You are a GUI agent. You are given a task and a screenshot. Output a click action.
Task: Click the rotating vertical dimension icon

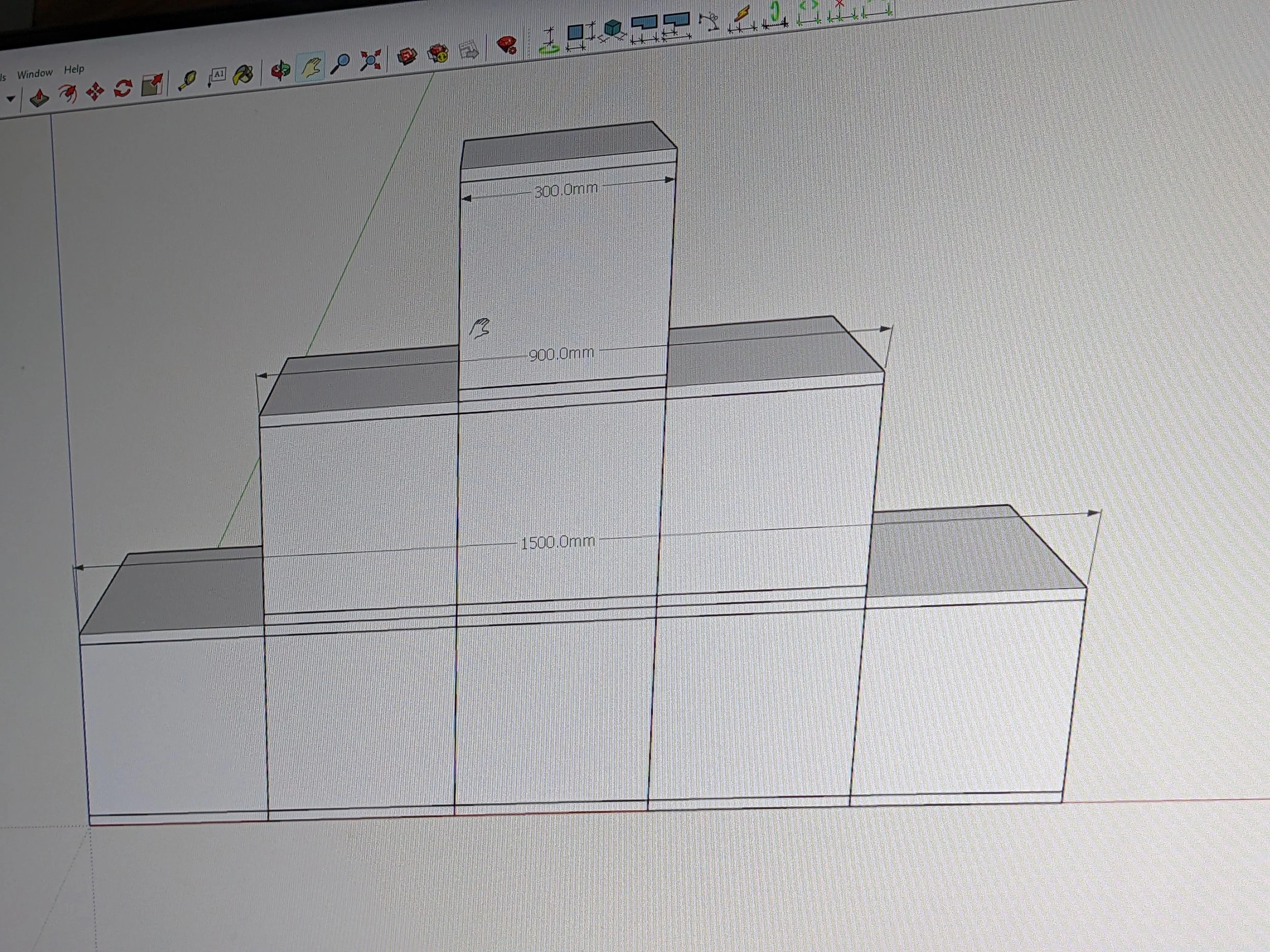pos(550,41)
